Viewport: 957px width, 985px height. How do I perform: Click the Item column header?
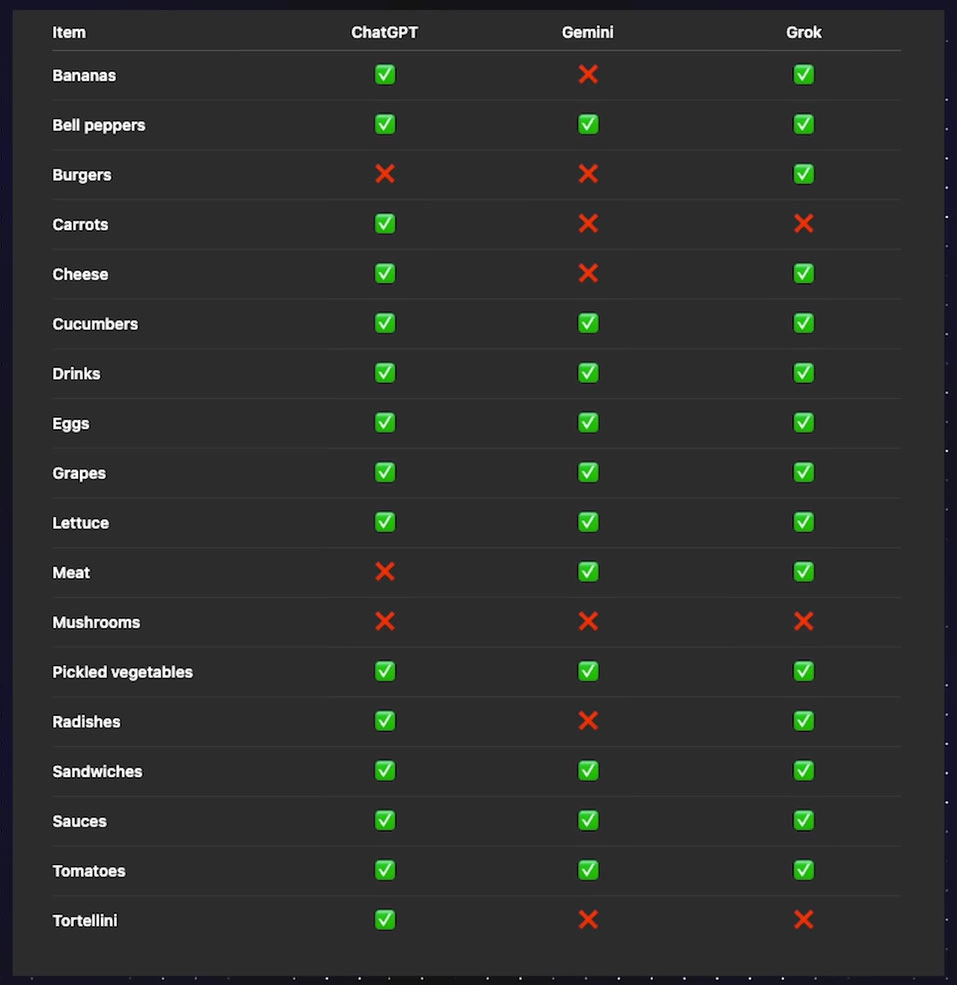pyautogui.click(x=69, y=32)
